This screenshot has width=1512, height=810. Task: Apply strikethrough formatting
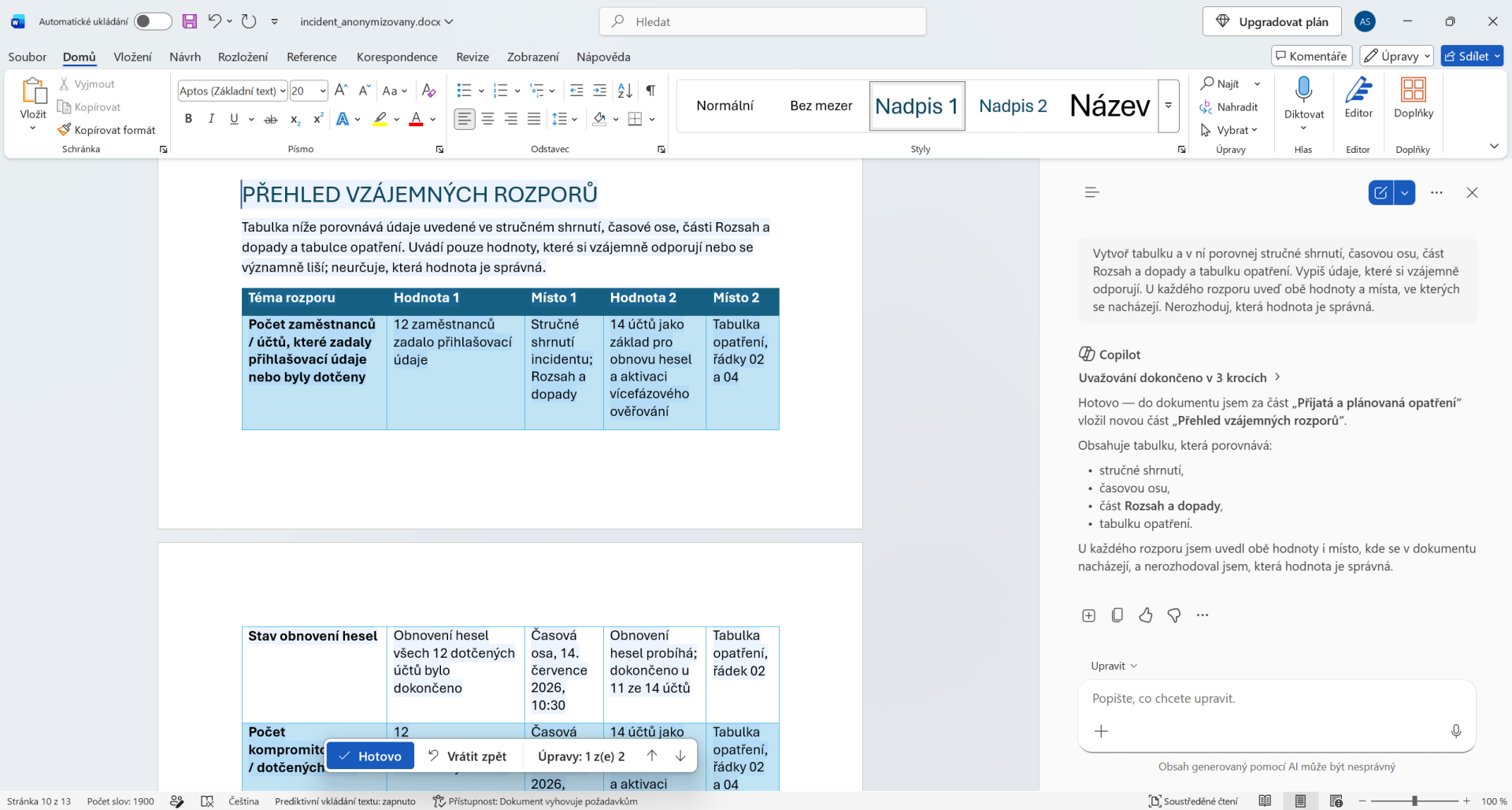[x=271, y=119]
